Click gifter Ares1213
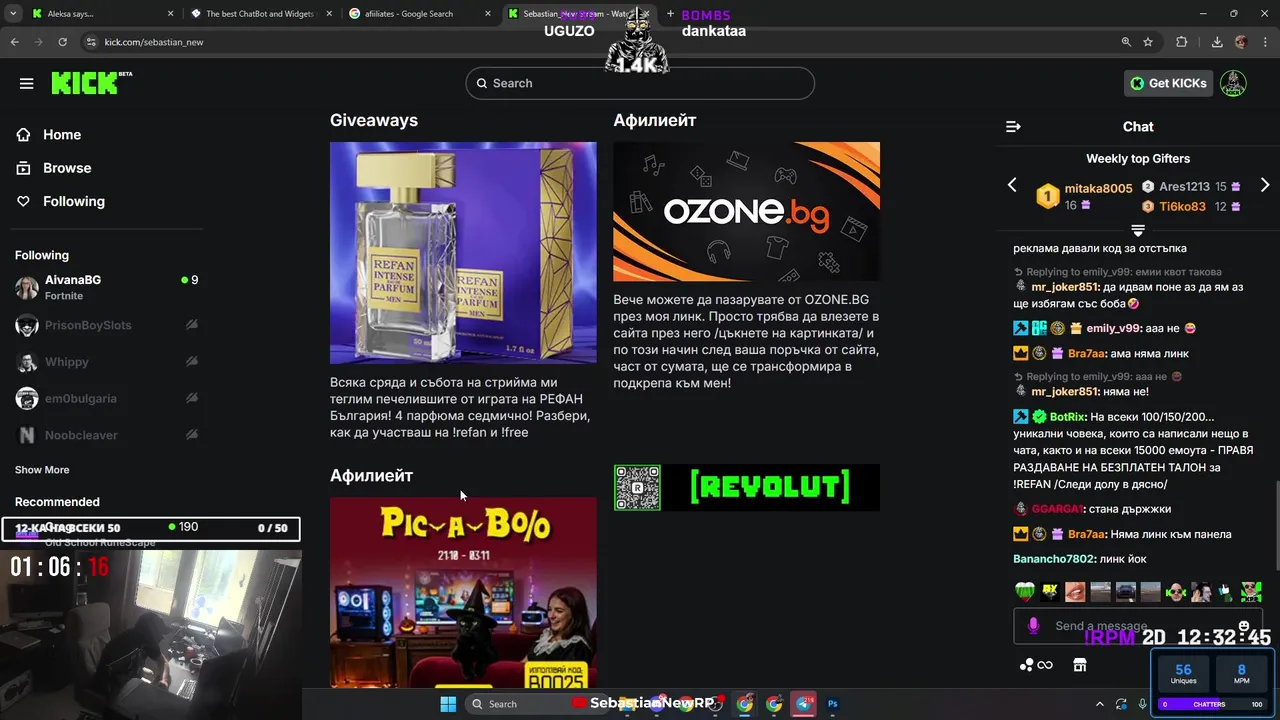This screenshot has height=720, width=1280. pos(1184,186)
